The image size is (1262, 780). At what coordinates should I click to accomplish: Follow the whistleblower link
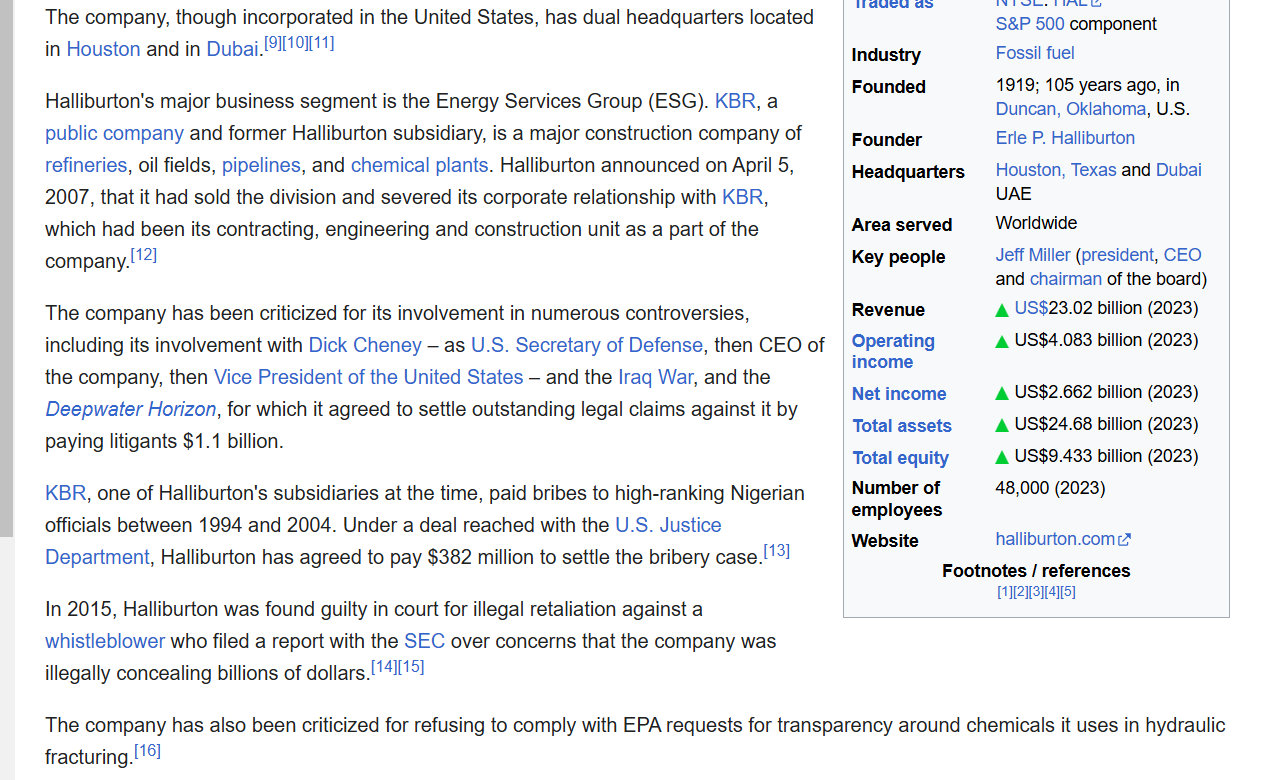coord(105,641)
